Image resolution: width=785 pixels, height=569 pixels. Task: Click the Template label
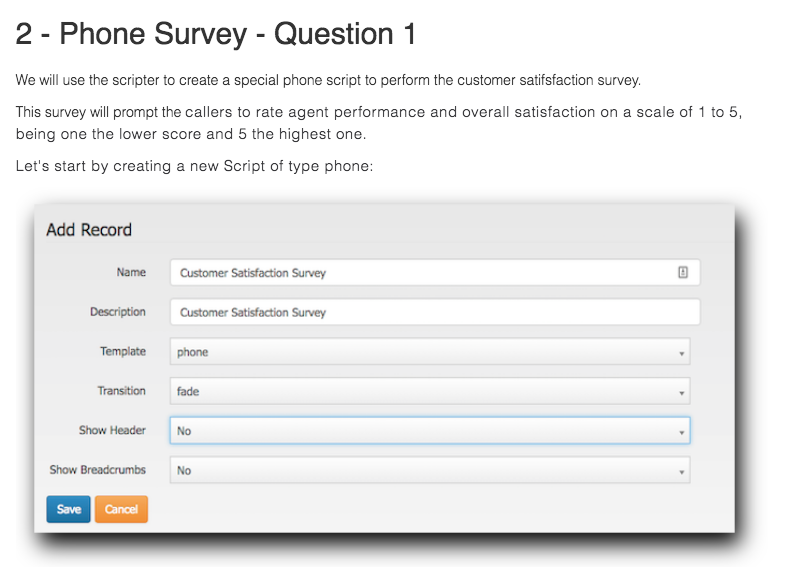point(123,351)
